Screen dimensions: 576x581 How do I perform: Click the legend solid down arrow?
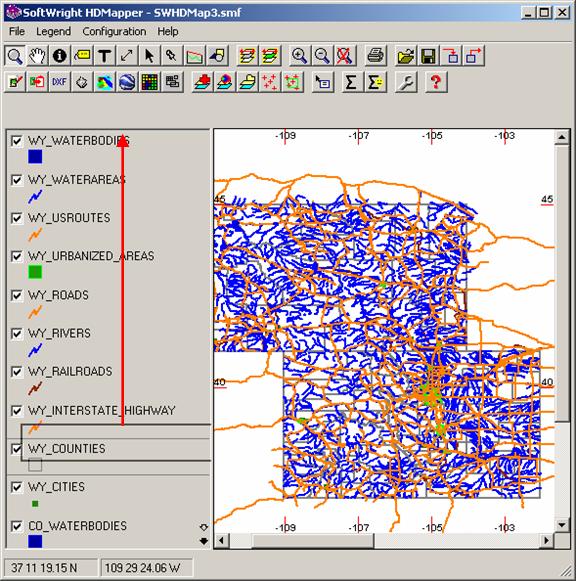coord(204,541)
